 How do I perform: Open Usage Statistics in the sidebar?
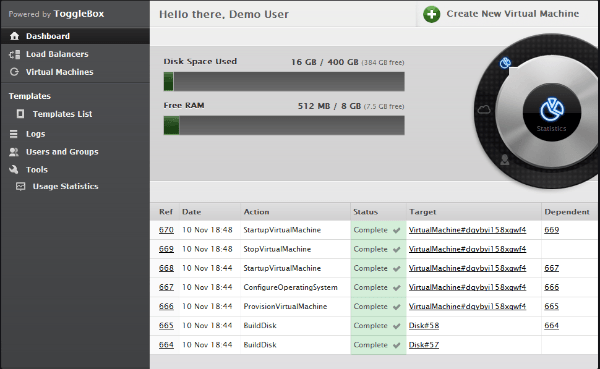[x=65, y=186]
